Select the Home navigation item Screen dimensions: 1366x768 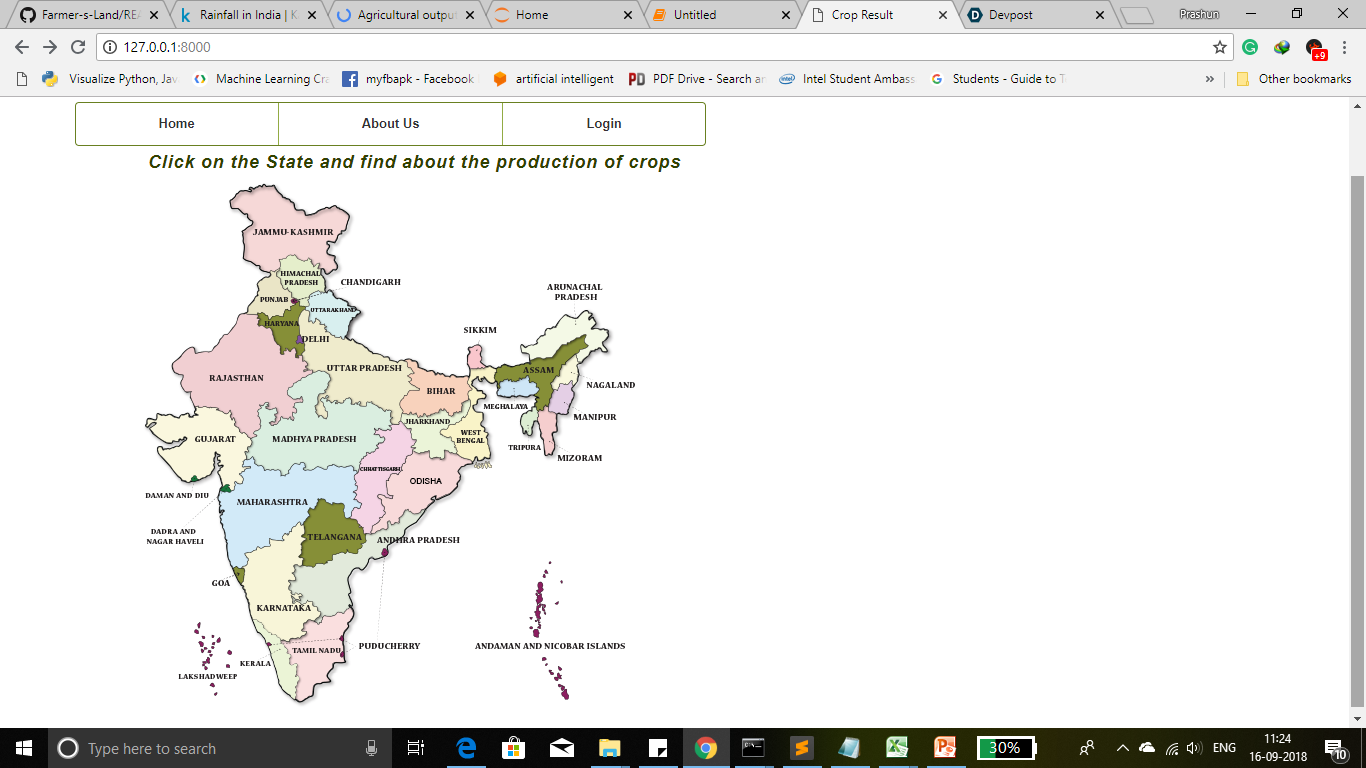point(176,123)
